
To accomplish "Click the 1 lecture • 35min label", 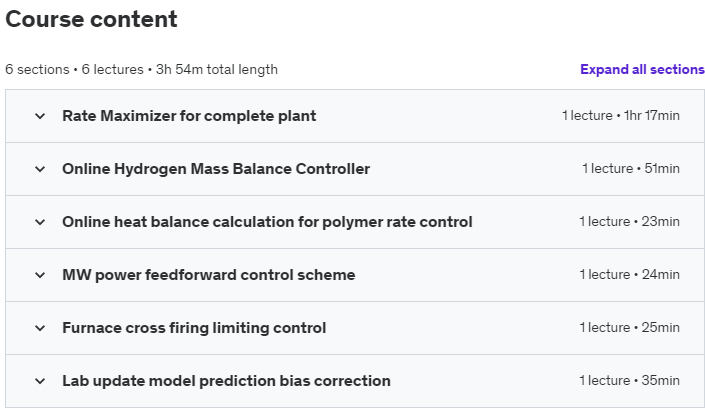I will (629, 381).
